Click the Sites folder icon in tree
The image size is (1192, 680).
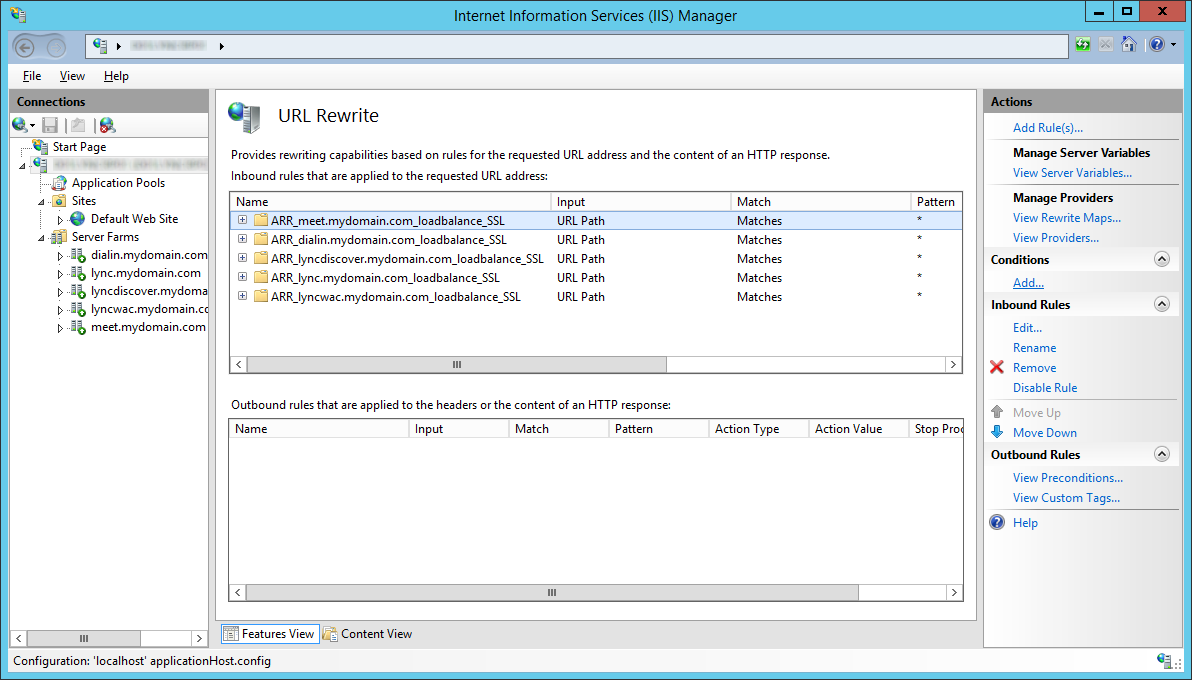point(59,201)
